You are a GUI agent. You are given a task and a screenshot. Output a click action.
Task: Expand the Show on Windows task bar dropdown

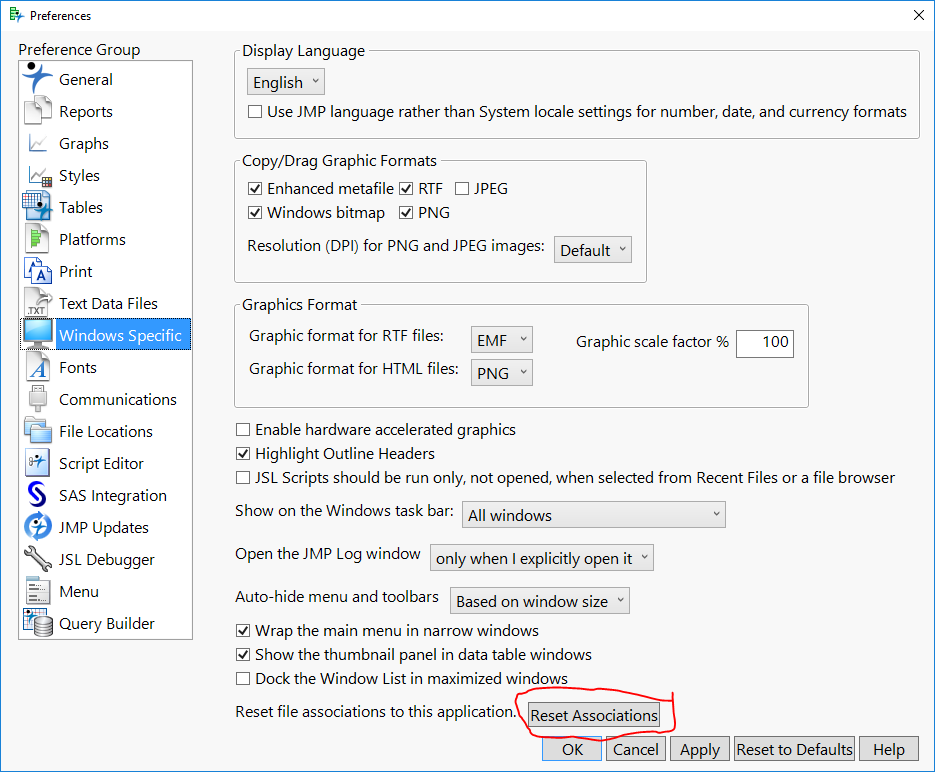tap(593, 512)
